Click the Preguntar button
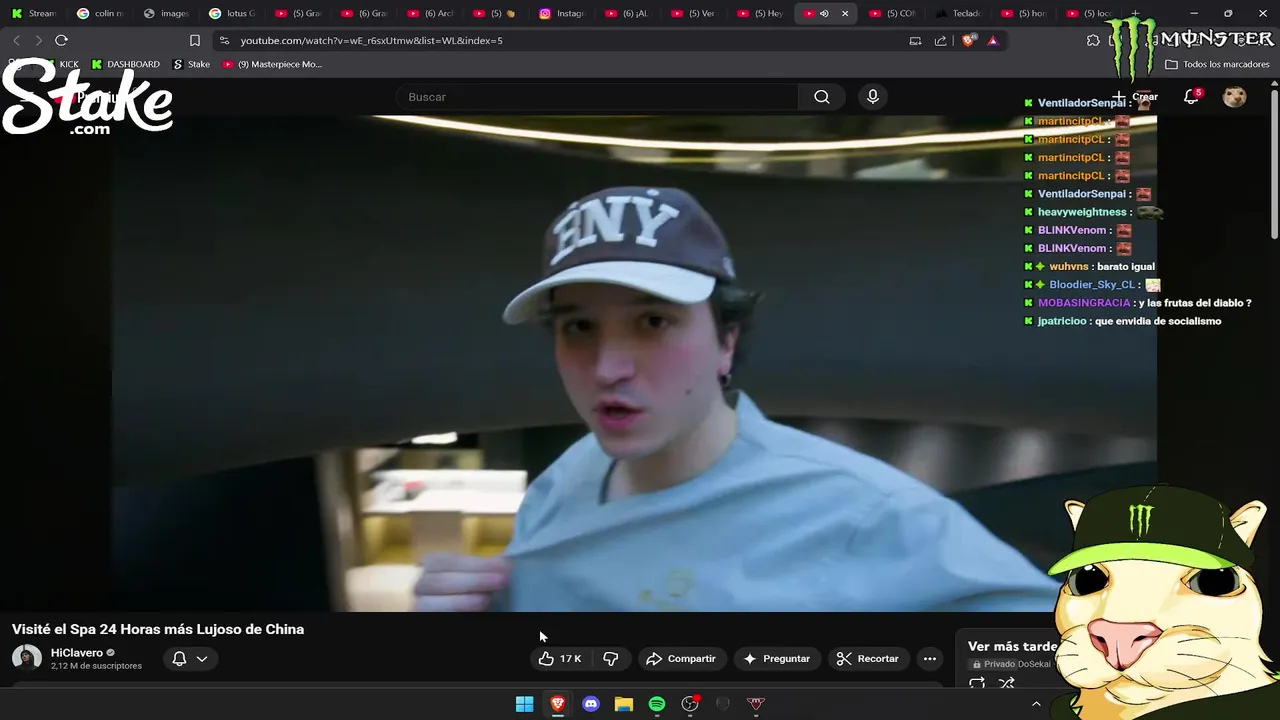The width and height of the screenshot is (1280, 720). 776,658
